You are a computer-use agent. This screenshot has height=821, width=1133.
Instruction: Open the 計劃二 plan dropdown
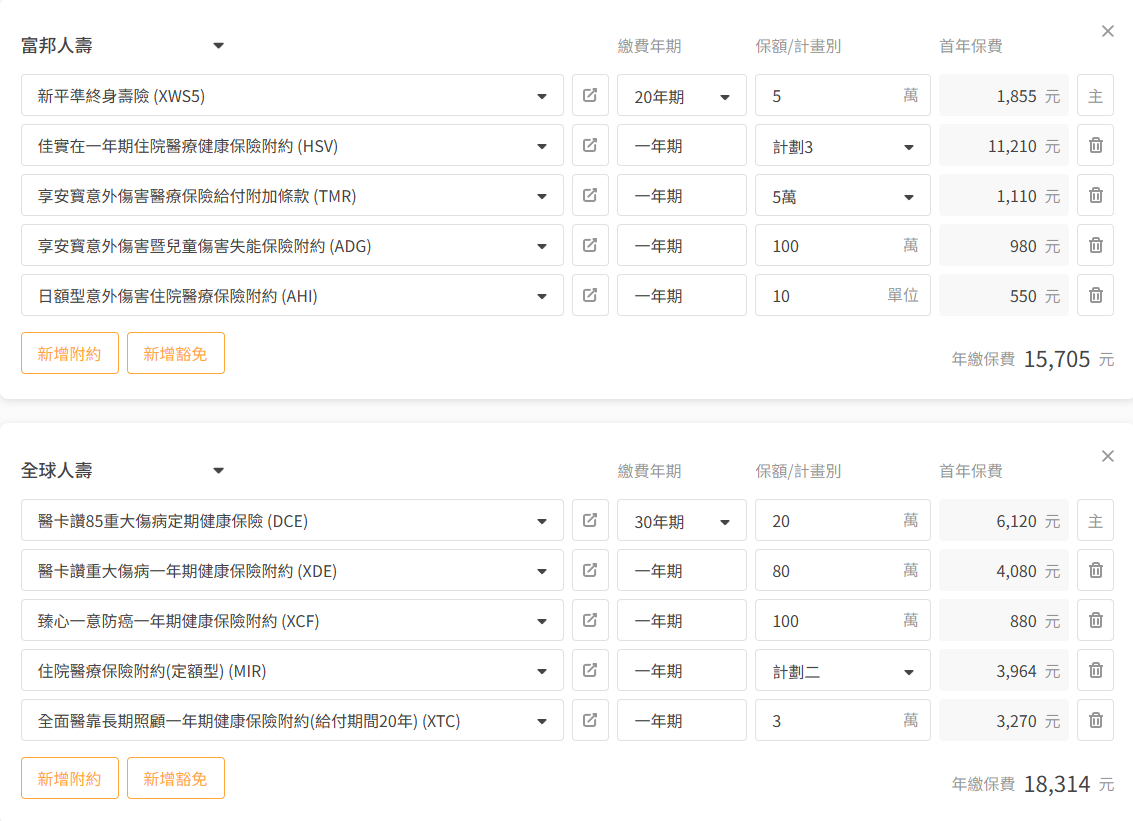[x=842, y=671]
